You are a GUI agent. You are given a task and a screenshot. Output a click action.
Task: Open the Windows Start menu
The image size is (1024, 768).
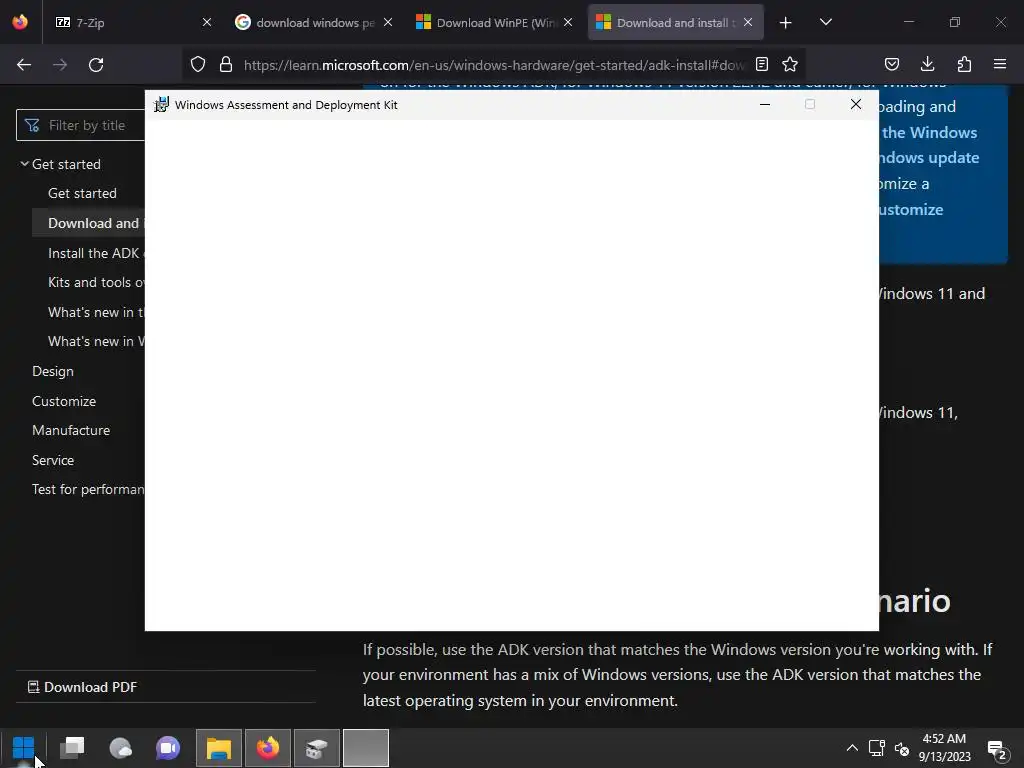coord(24,748)
